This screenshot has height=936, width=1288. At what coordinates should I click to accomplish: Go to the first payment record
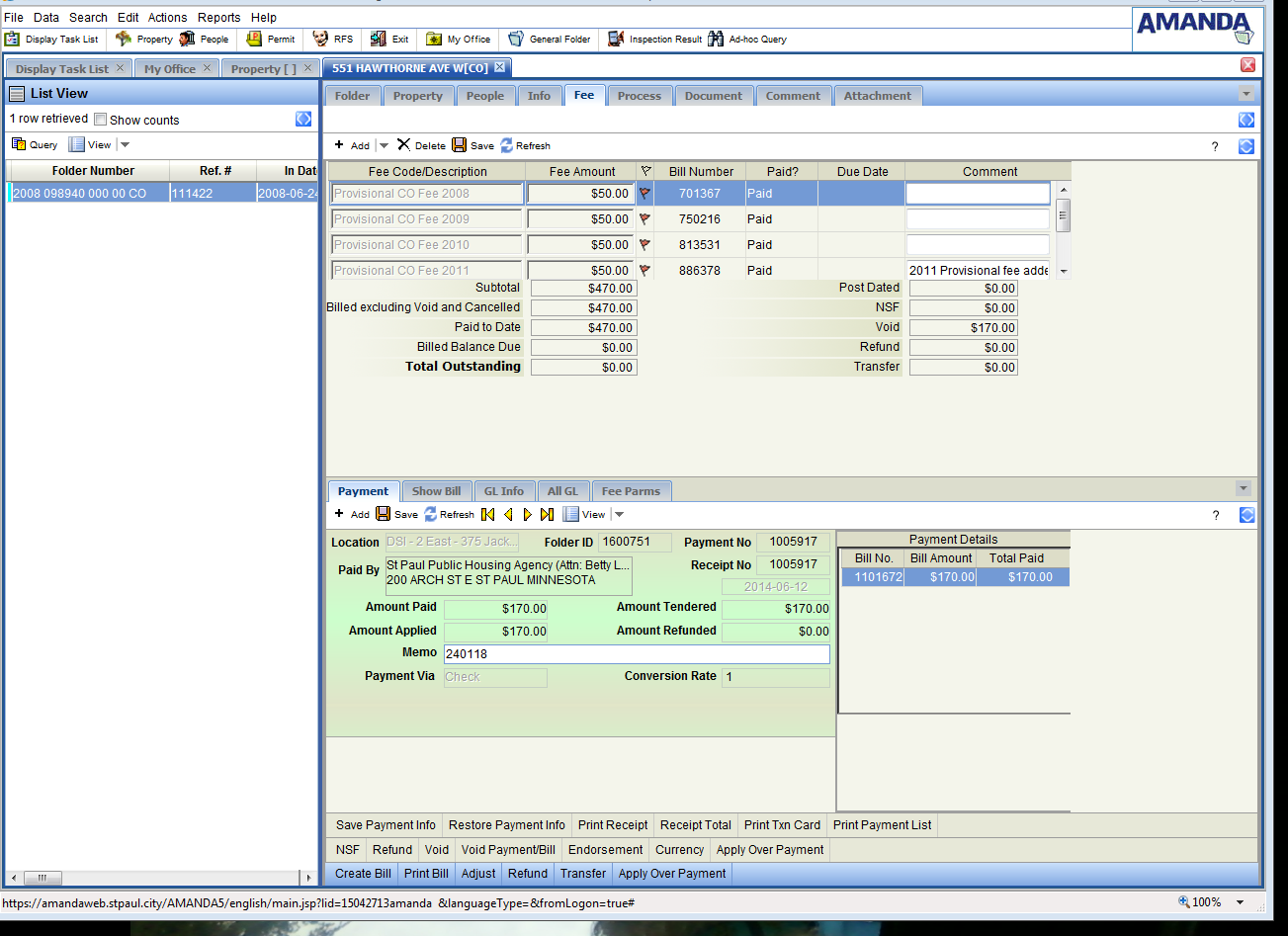pyautogui.click(x=487, y=514)
